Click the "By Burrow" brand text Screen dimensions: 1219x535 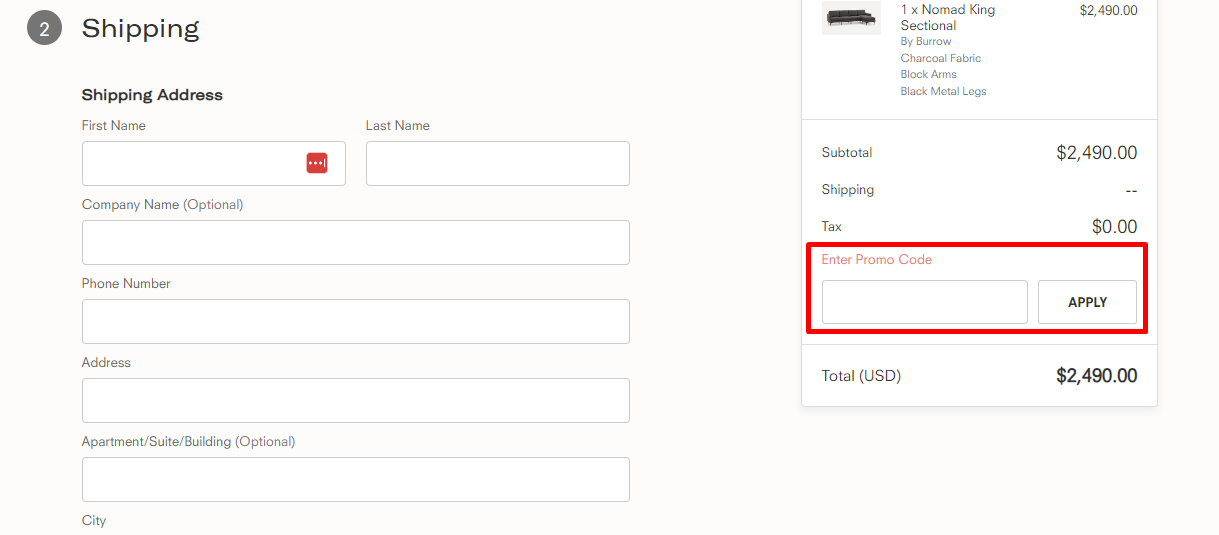coord(926,41)
